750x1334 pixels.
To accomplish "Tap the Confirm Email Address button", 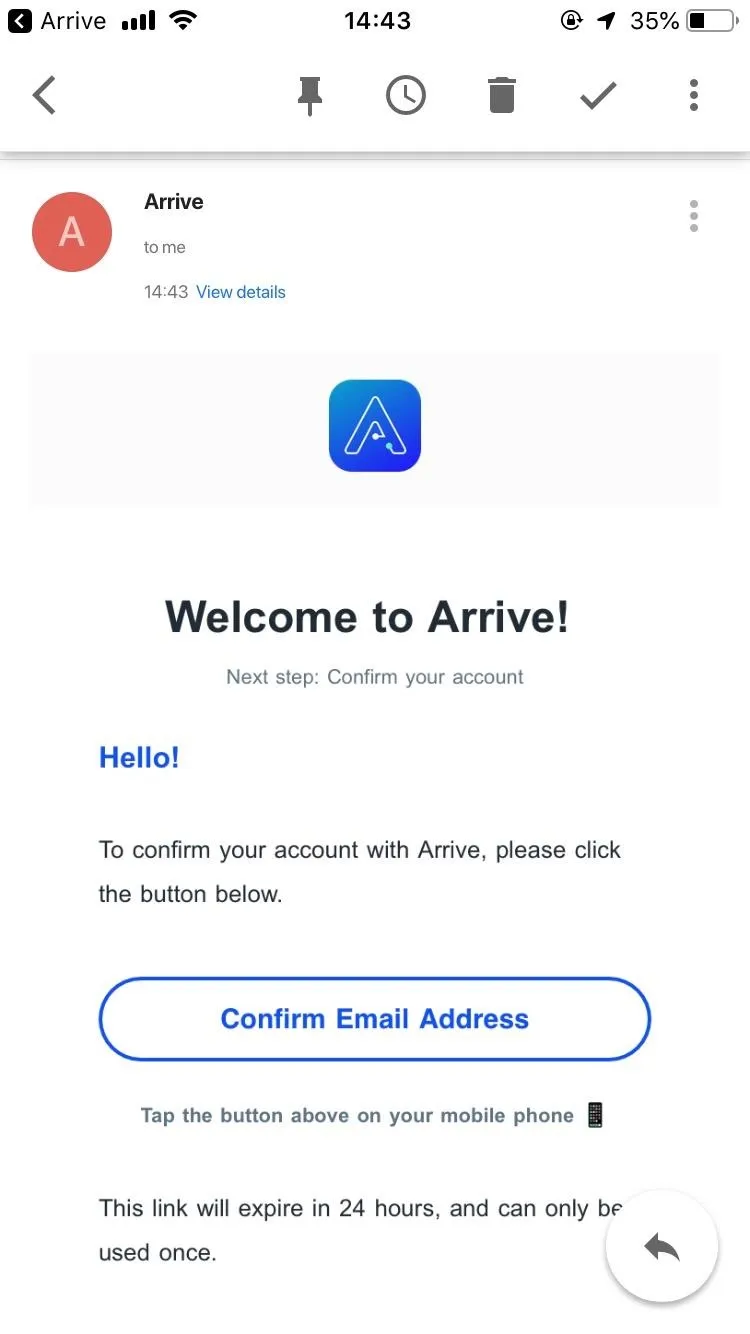I will point(375,1019).
